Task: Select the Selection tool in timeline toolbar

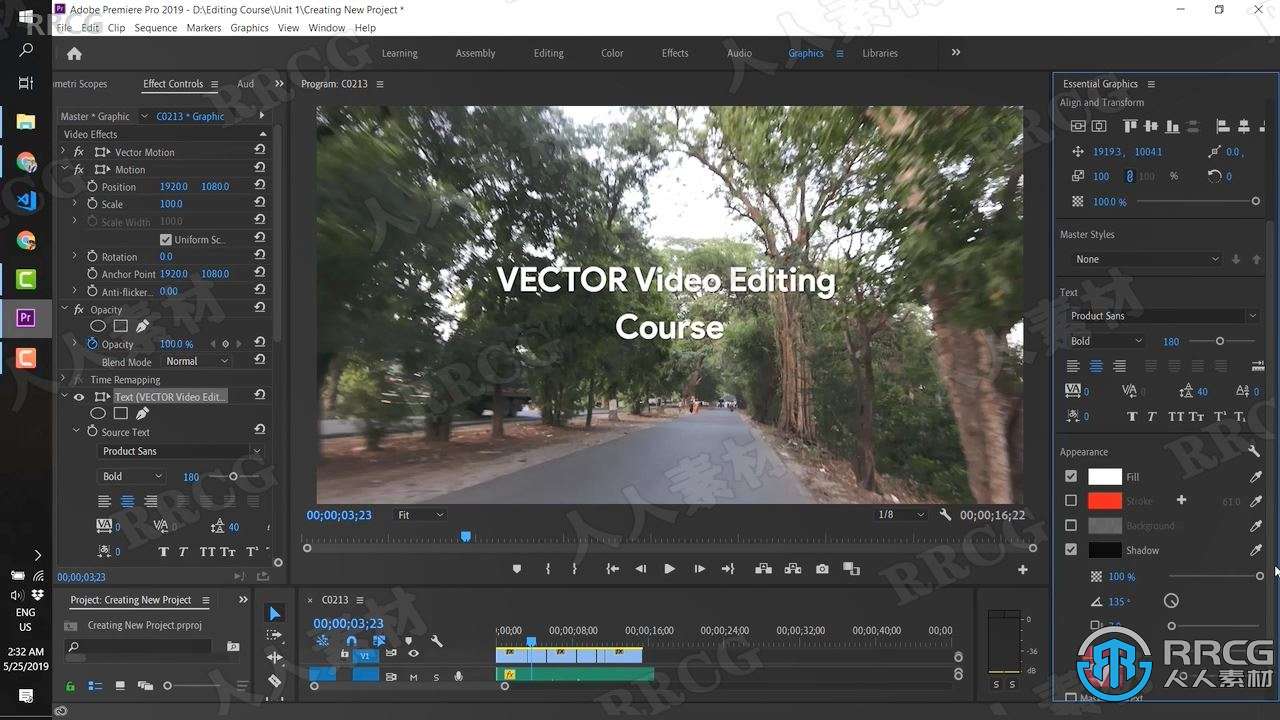Action: [x=275, y=613]
